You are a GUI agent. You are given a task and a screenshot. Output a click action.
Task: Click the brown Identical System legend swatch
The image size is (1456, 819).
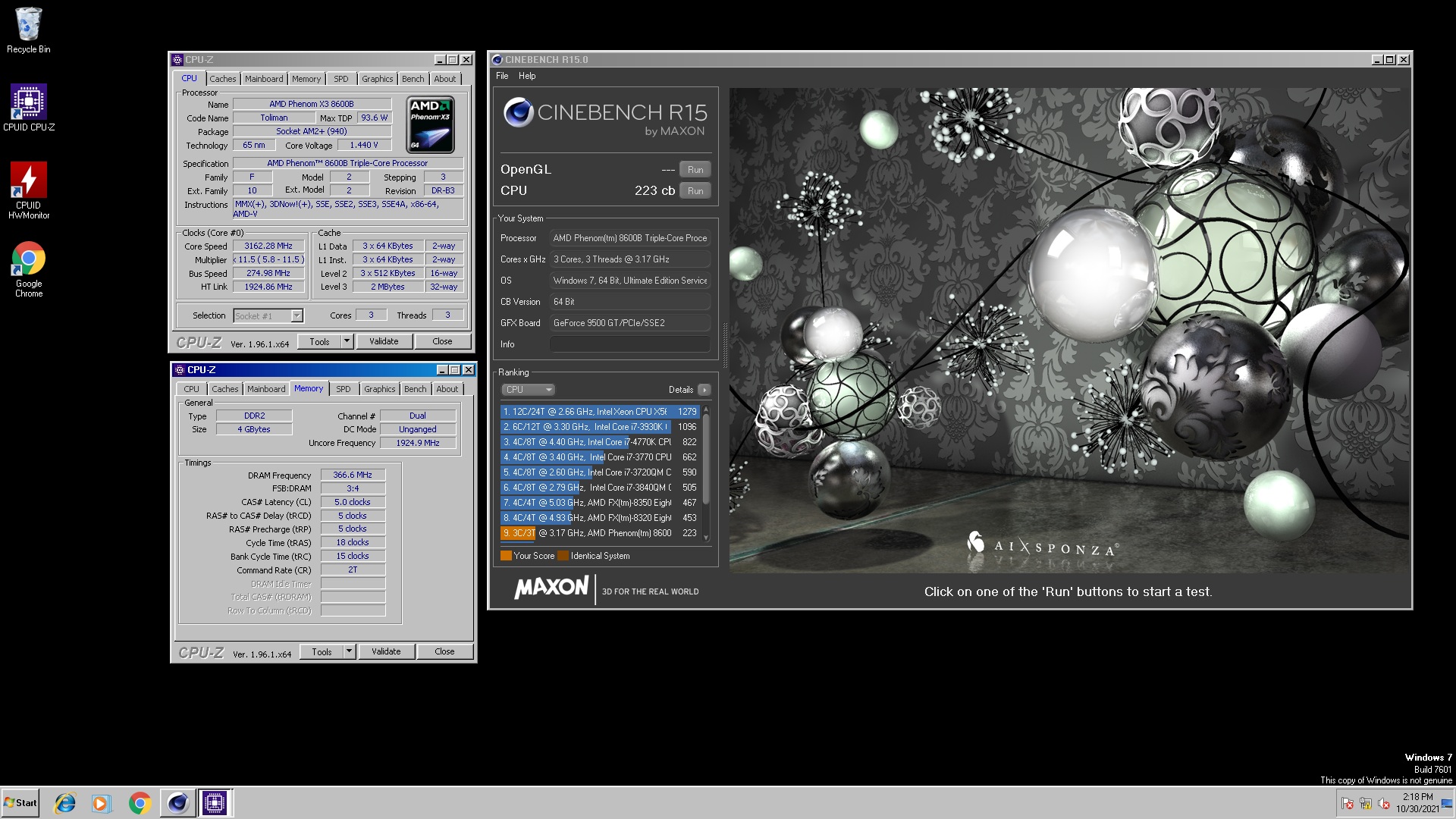point(563,556)
